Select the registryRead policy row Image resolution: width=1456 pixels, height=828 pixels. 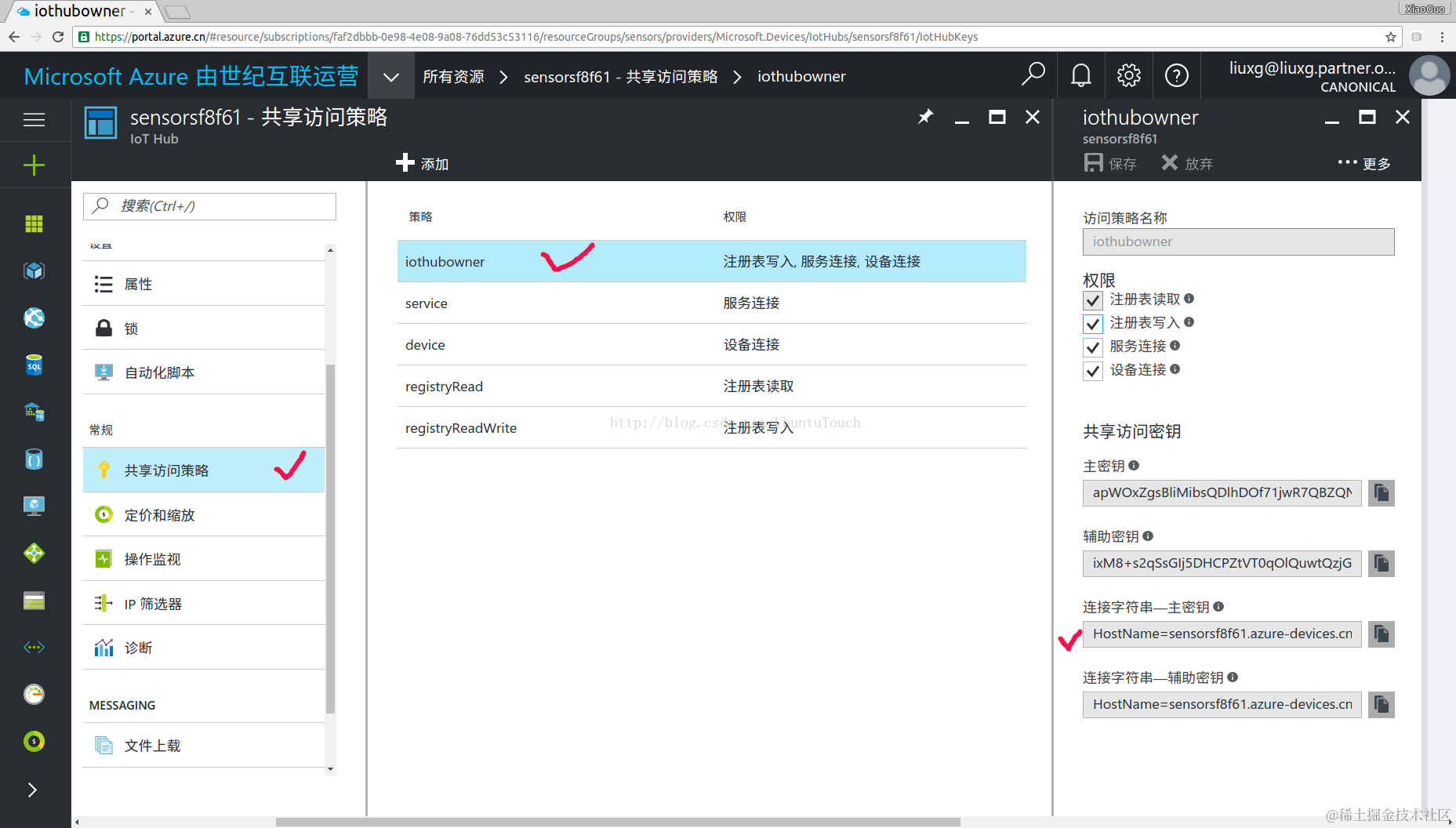tap(712, 386)
